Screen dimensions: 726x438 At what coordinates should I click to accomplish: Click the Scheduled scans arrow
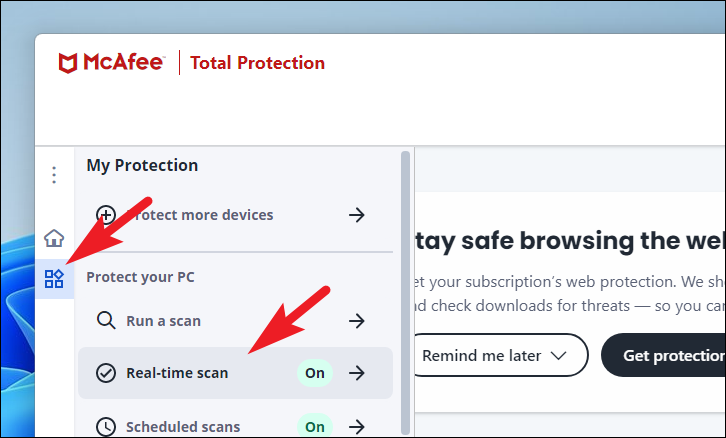[357, 426]
